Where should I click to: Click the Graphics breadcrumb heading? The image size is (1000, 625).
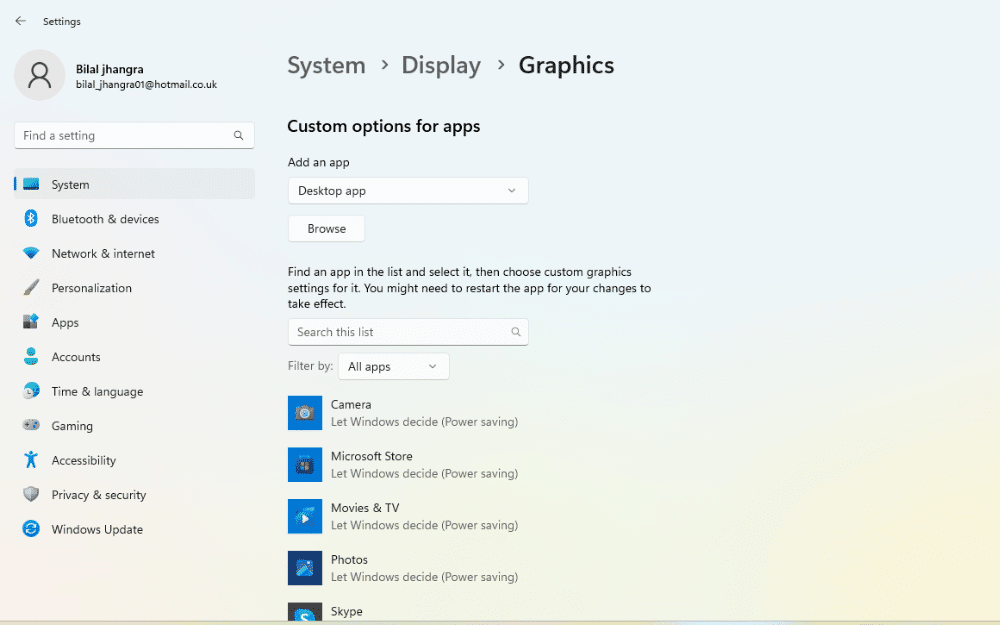(566, 65)
